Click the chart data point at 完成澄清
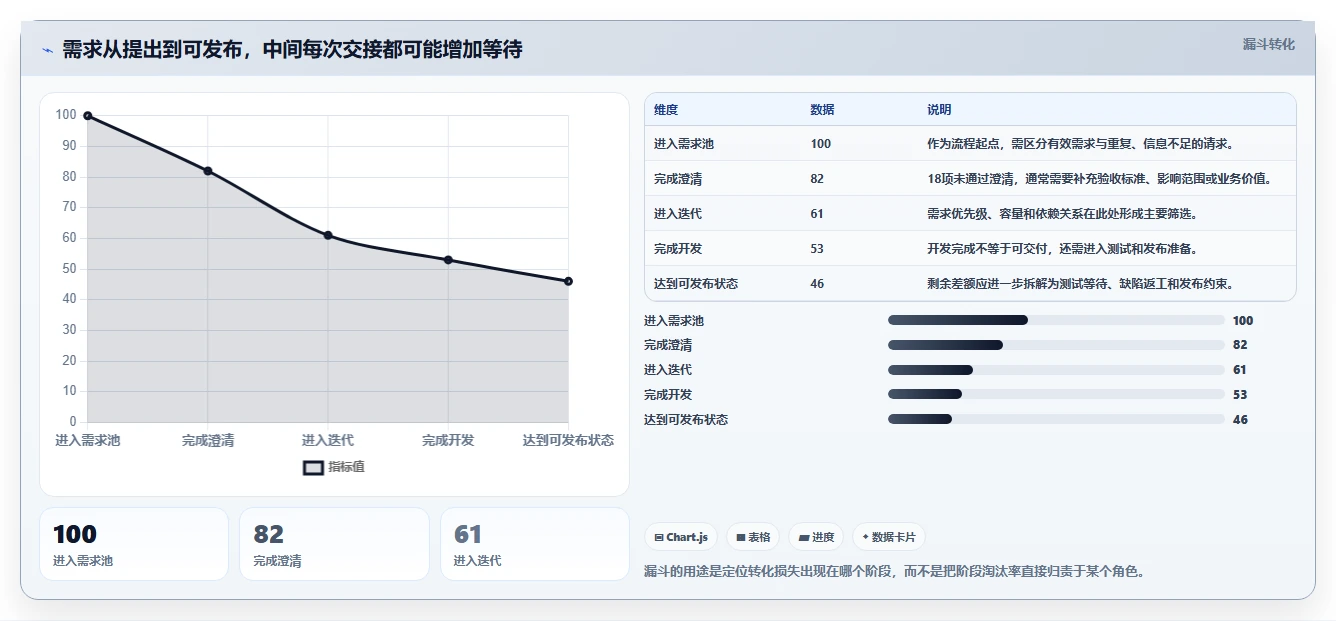 coord(208,171)
